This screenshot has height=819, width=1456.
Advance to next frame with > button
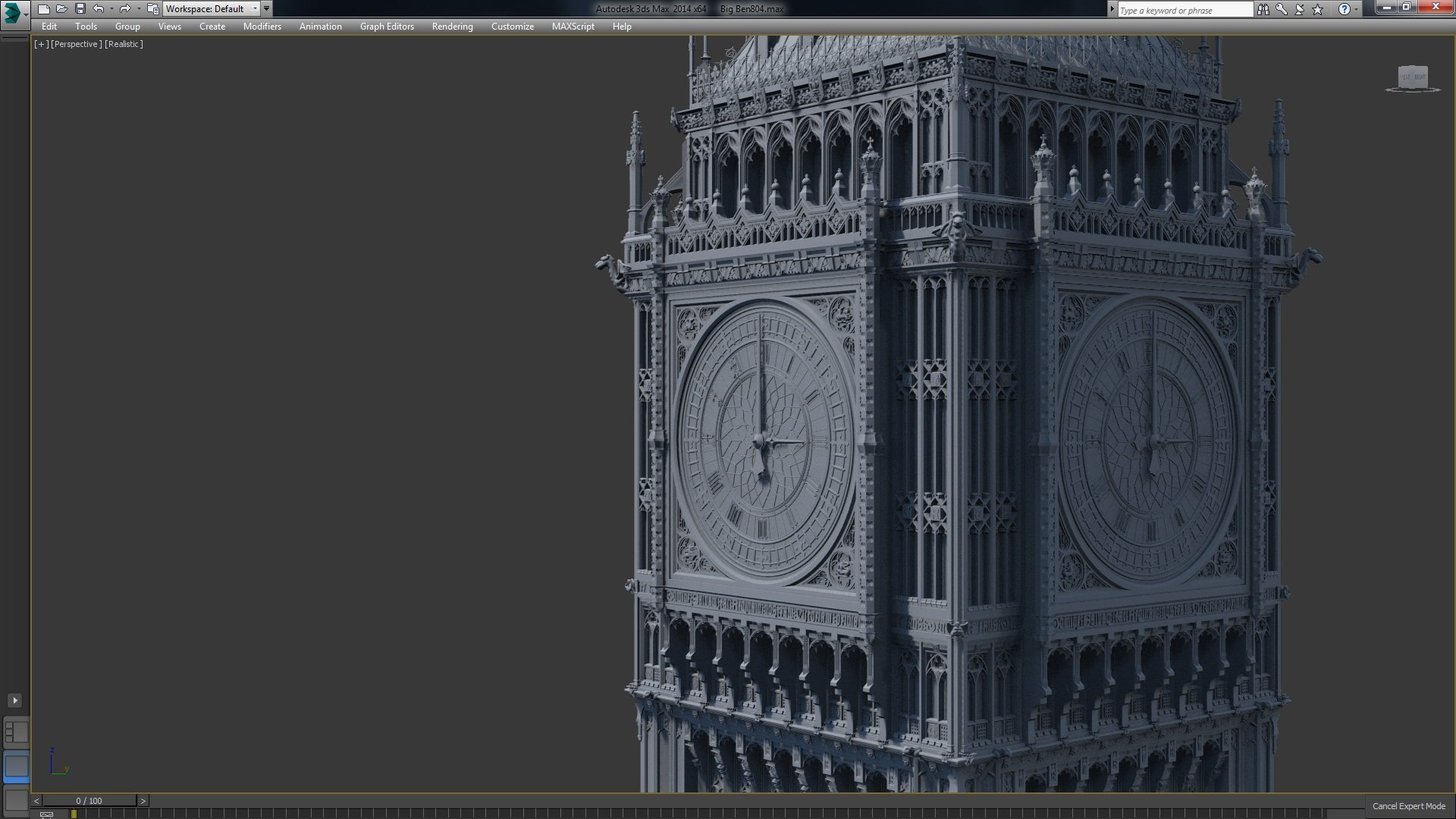coord(142,800)
